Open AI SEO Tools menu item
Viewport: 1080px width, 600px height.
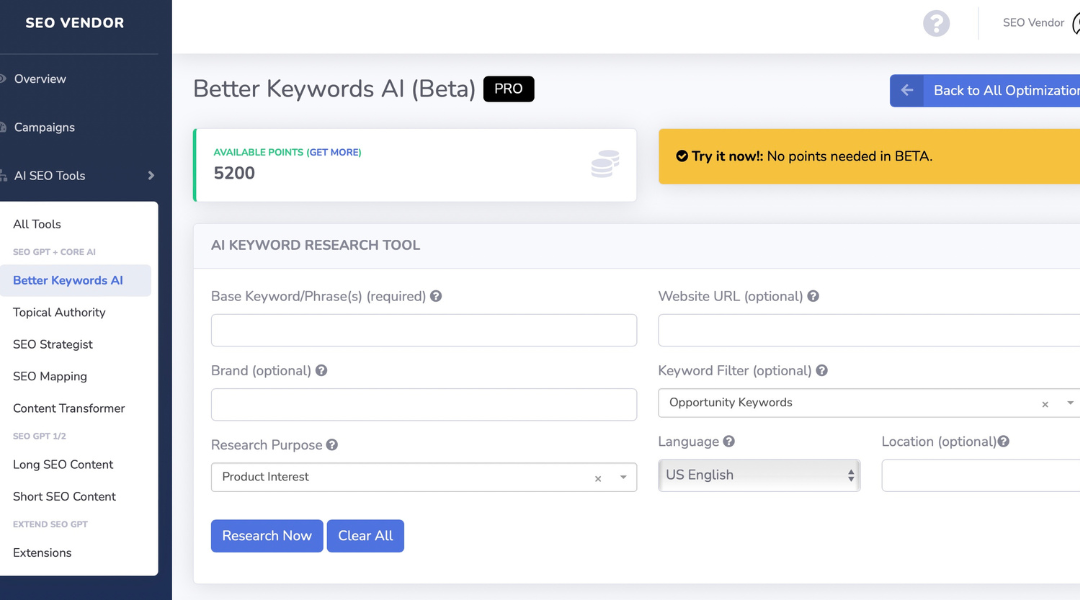pyautogui.click(x=50, y=176)
